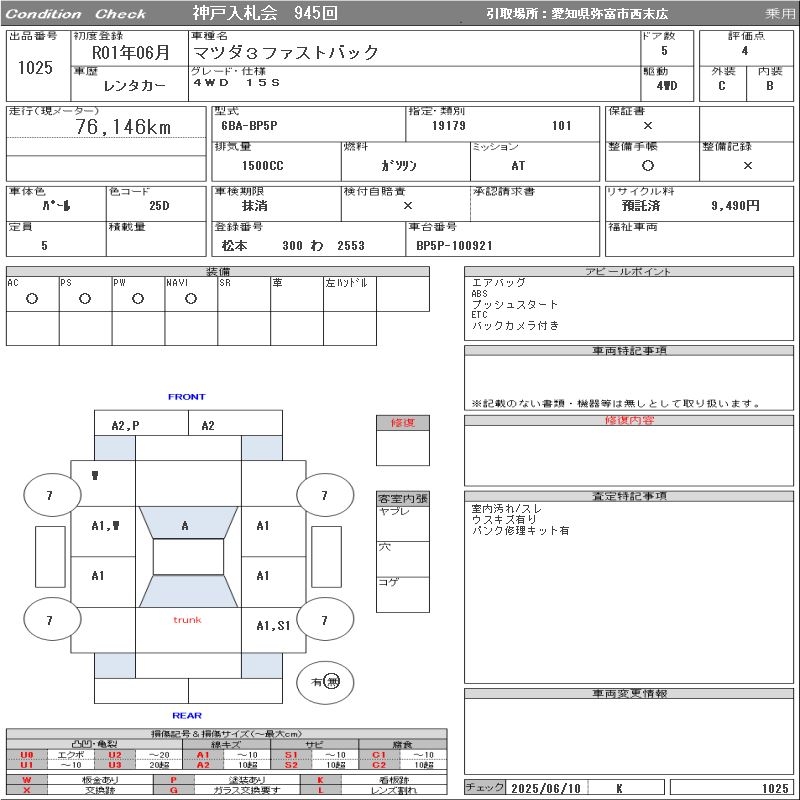Click the 'A2,P' front bumper damage code

point(125,426)
